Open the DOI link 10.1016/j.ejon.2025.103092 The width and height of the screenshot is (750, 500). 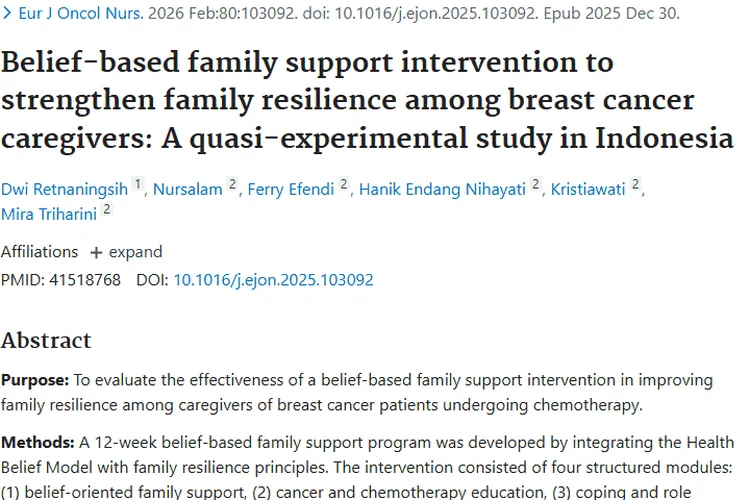point(273,280)
